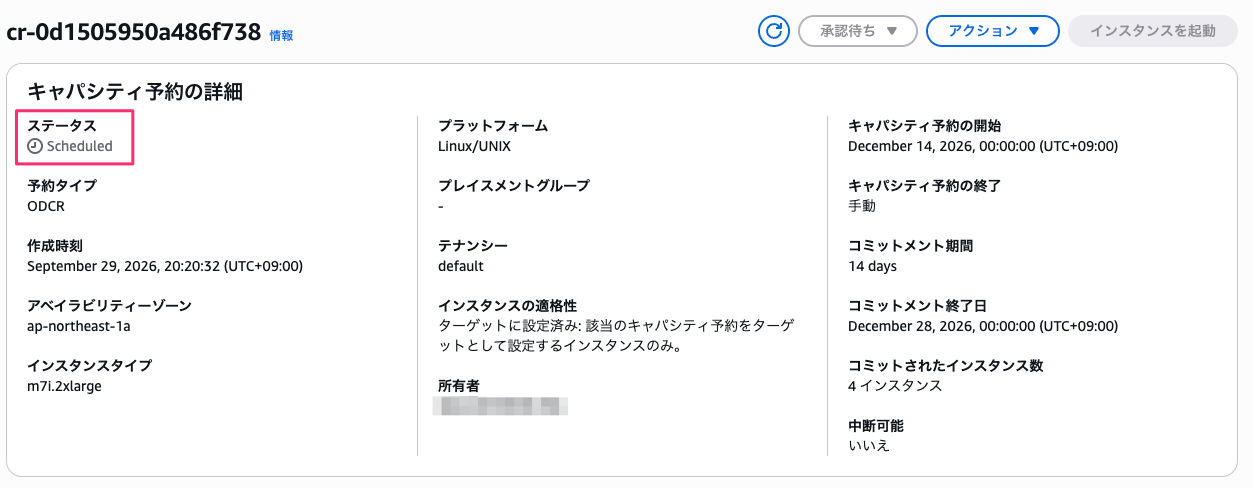Click the 所有者 label
The image size is (1253, 488).
click(459, 386)
